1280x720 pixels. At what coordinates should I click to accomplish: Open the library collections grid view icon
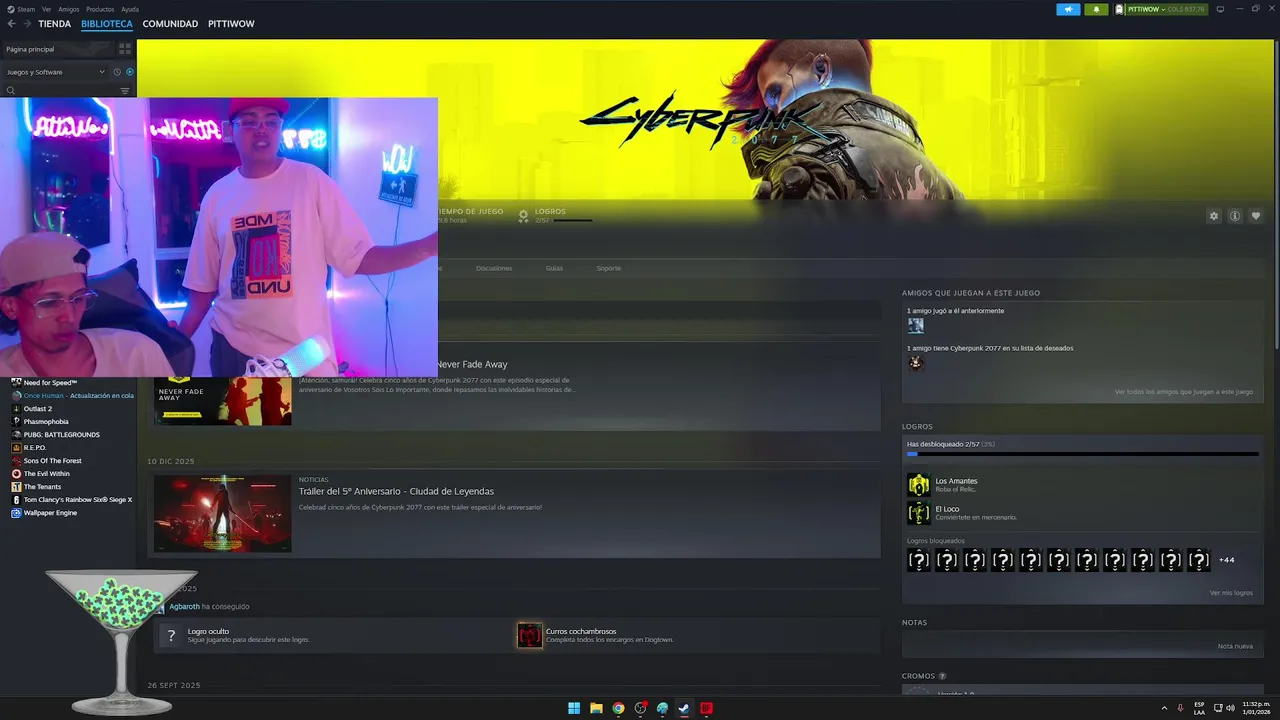[x=125, y=48]
